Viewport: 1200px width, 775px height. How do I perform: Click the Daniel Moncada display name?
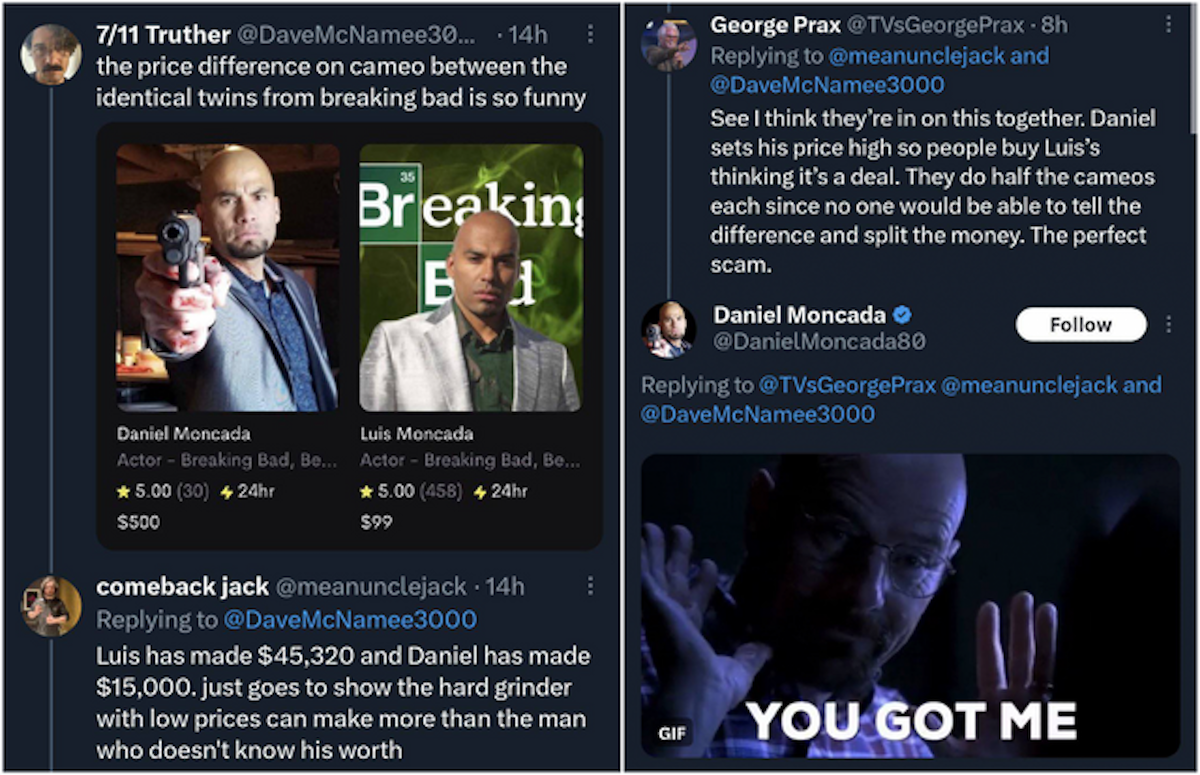800,315
